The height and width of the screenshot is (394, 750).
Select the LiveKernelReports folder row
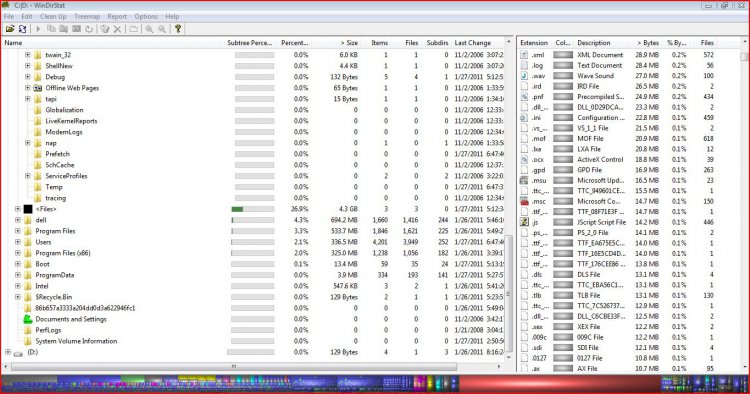coord(71,121)
